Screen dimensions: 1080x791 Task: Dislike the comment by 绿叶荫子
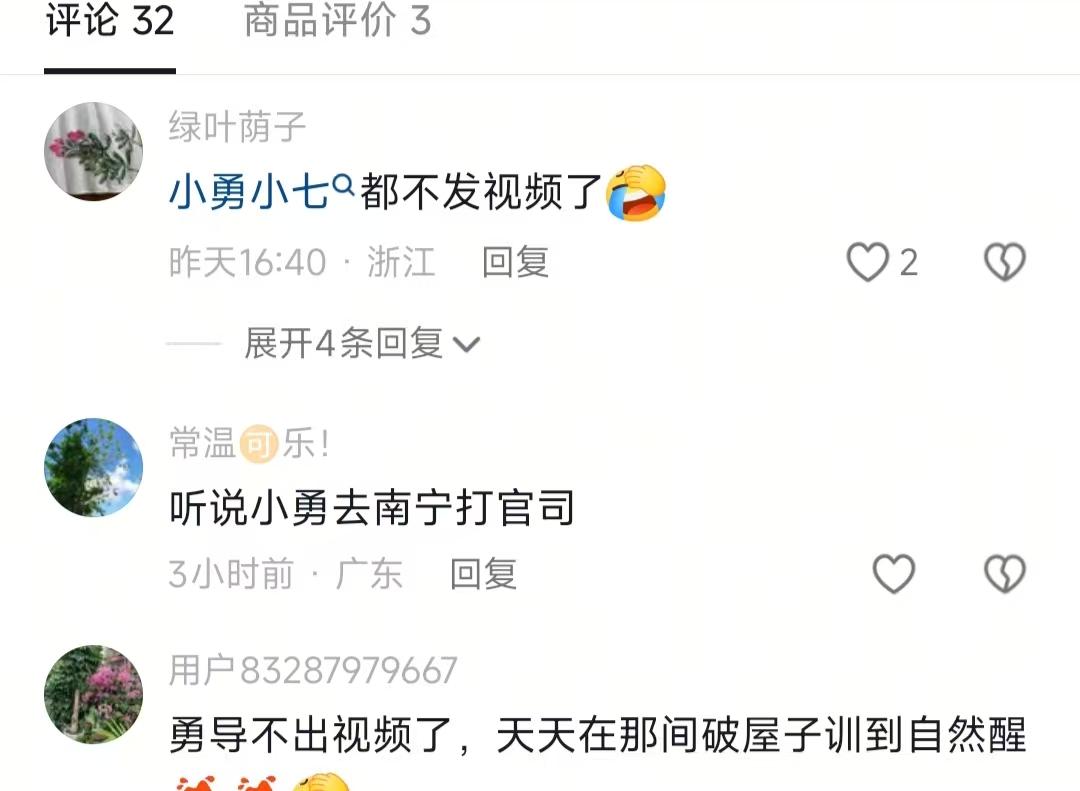(1005, 262)
